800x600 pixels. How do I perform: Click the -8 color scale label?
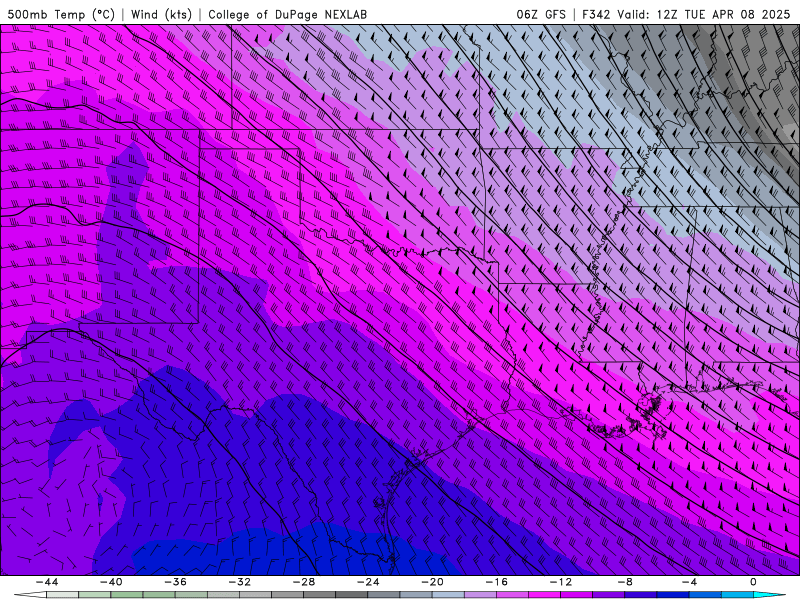[x=626, y=582]
